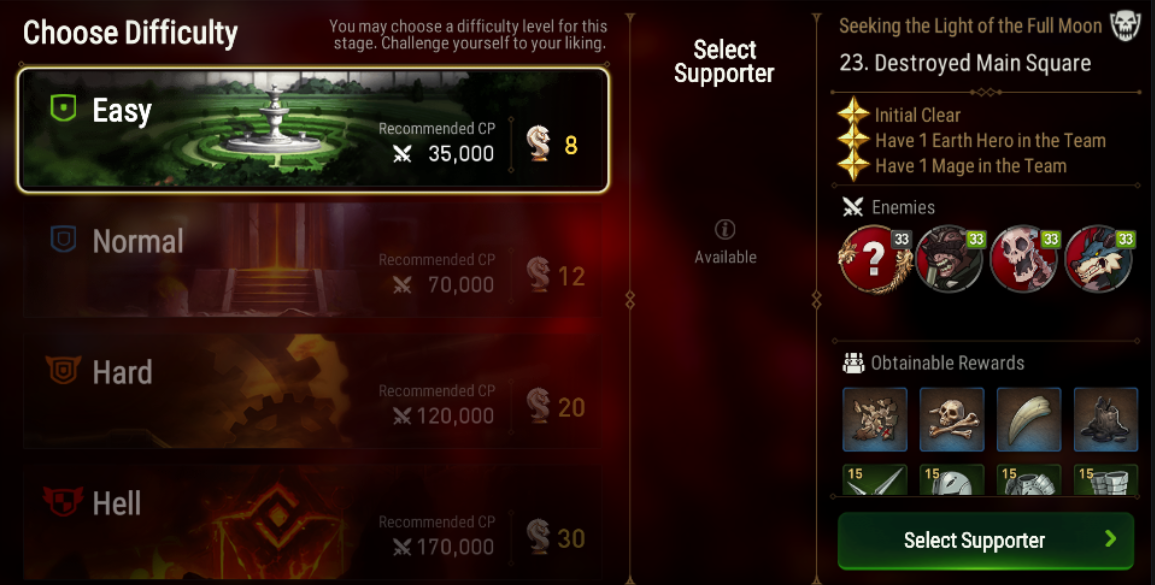Viewport: 1155px width, 585px height.
Task: Tap the blue werewolf enemy portrait
Action: [x=1100, y=259]
